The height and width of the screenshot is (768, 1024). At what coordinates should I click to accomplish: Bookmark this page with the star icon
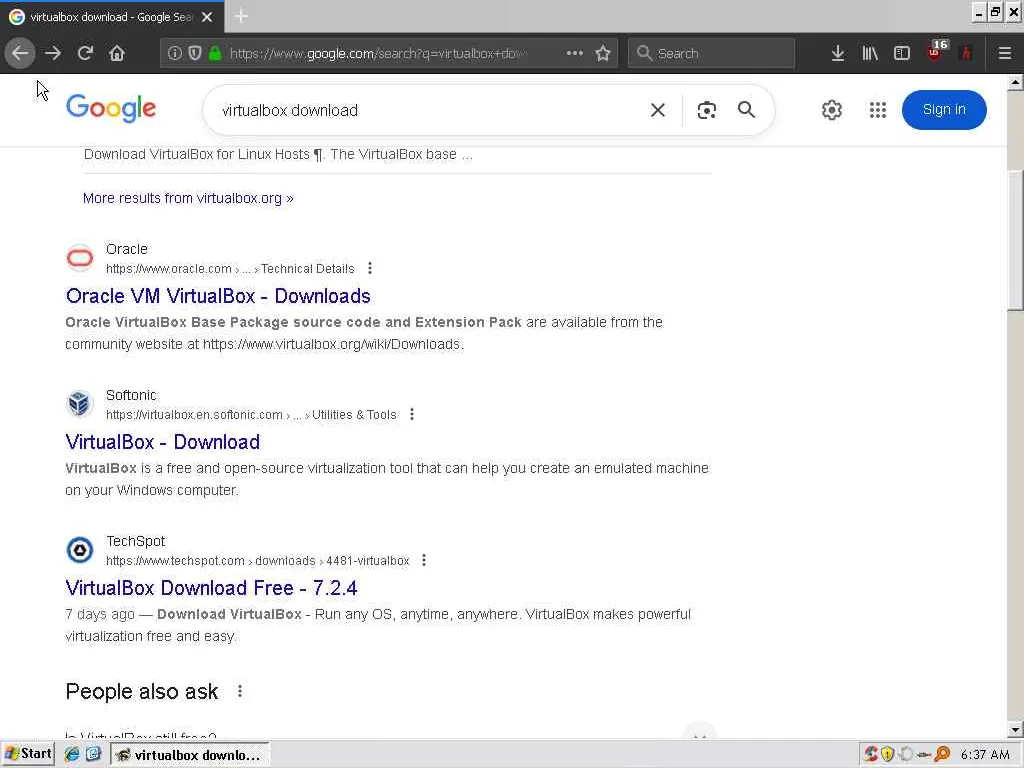click(x=603, y=53)
